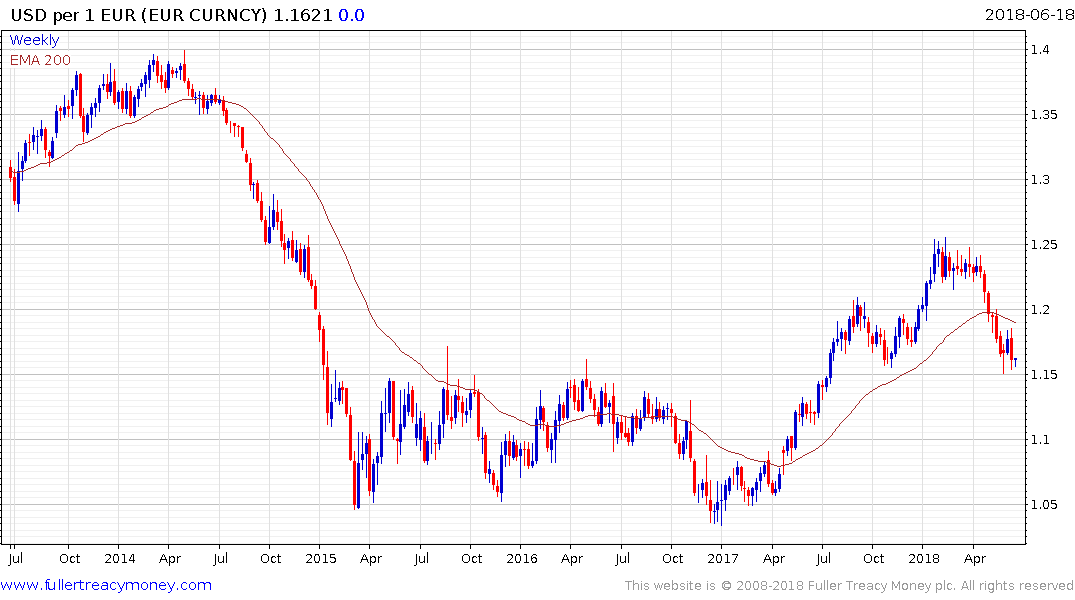Click the 1.4 y-axis label
Viewport: 1075px width, 600px height.
pos(1039,49)
